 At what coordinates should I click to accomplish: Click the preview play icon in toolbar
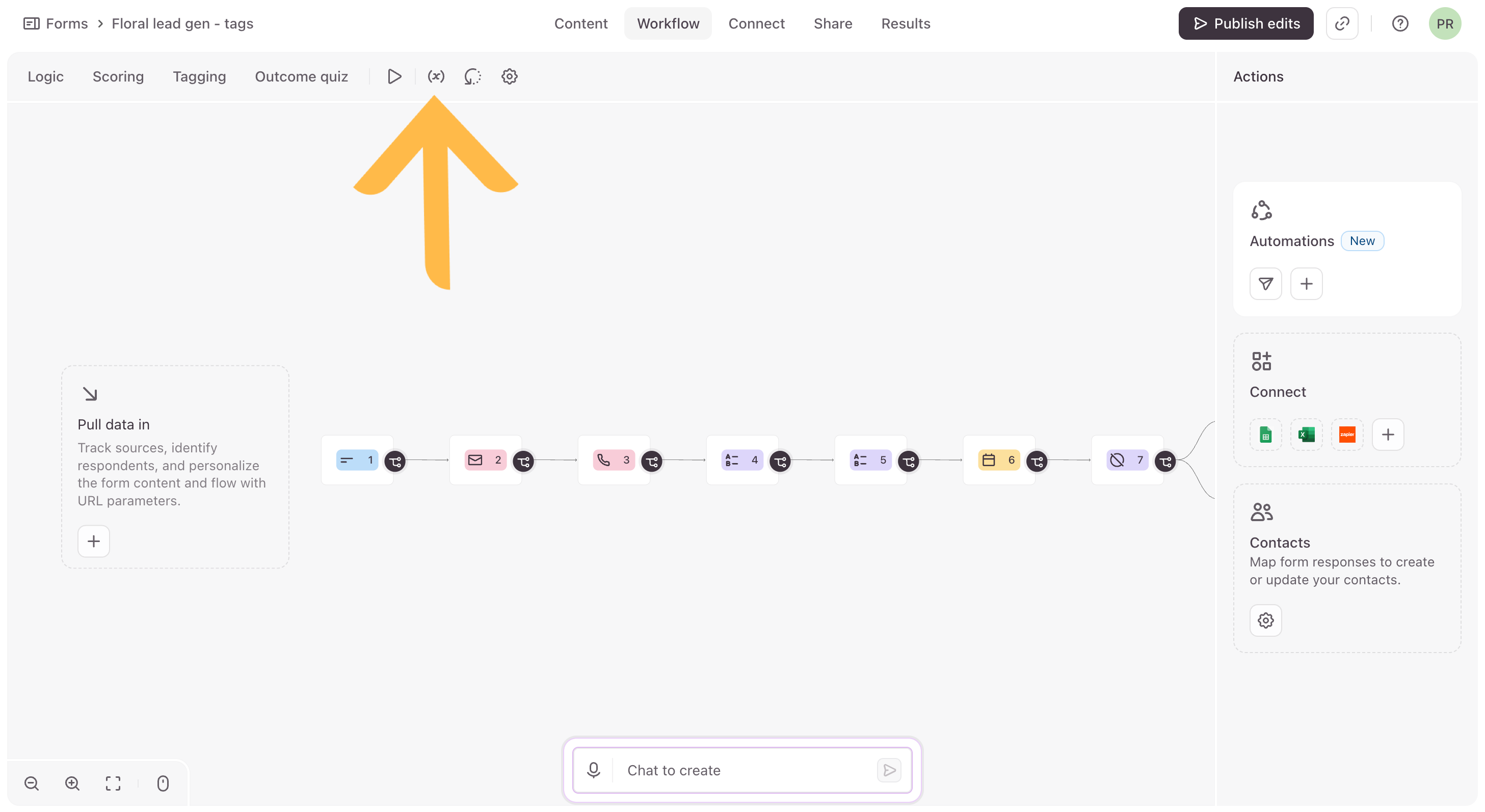[x=394, y=76]
